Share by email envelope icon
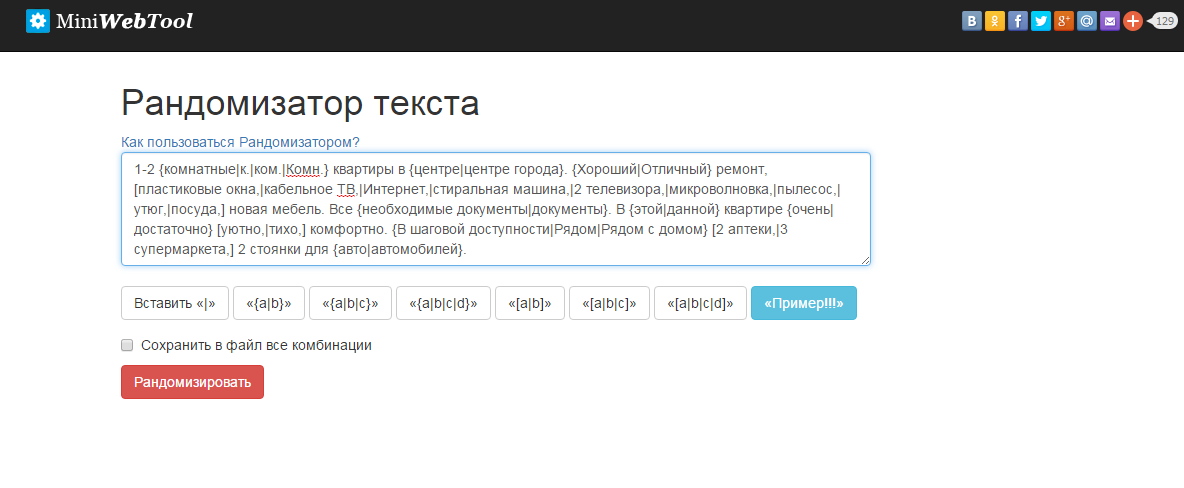 click(1109, 21)
